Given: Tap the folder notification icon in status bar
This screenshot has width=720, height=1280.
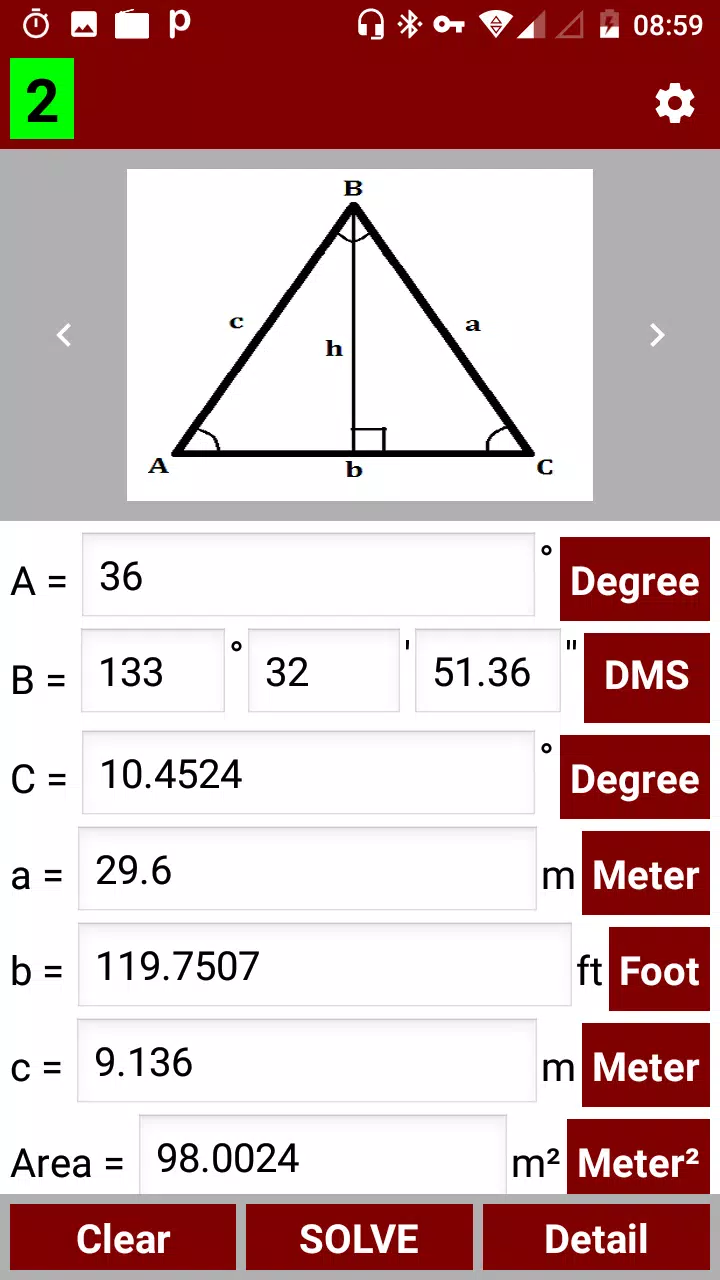Looking at the screenshot, I should click(132, 25).
